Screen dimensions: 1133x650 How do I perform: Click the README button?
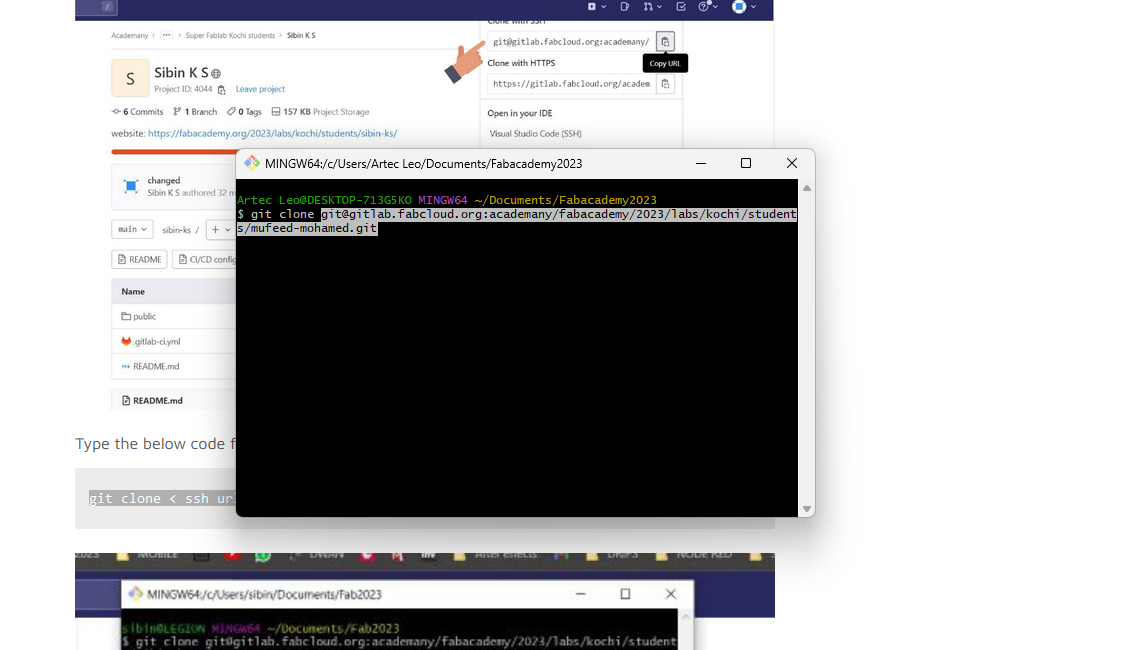139,259
